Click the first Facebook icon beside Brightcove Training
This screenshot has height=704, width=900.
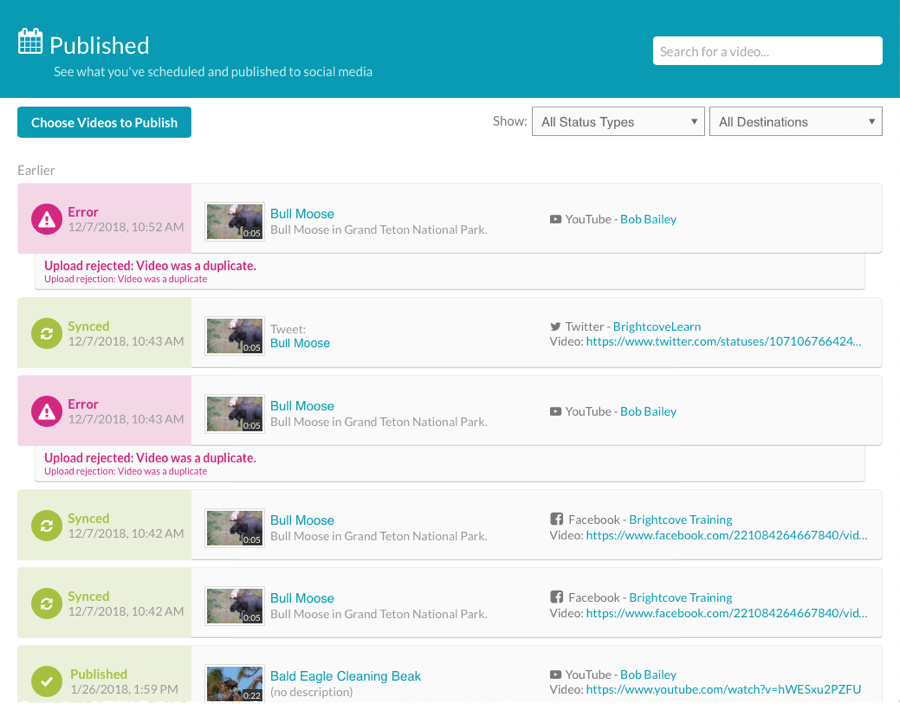coord(556,519)
